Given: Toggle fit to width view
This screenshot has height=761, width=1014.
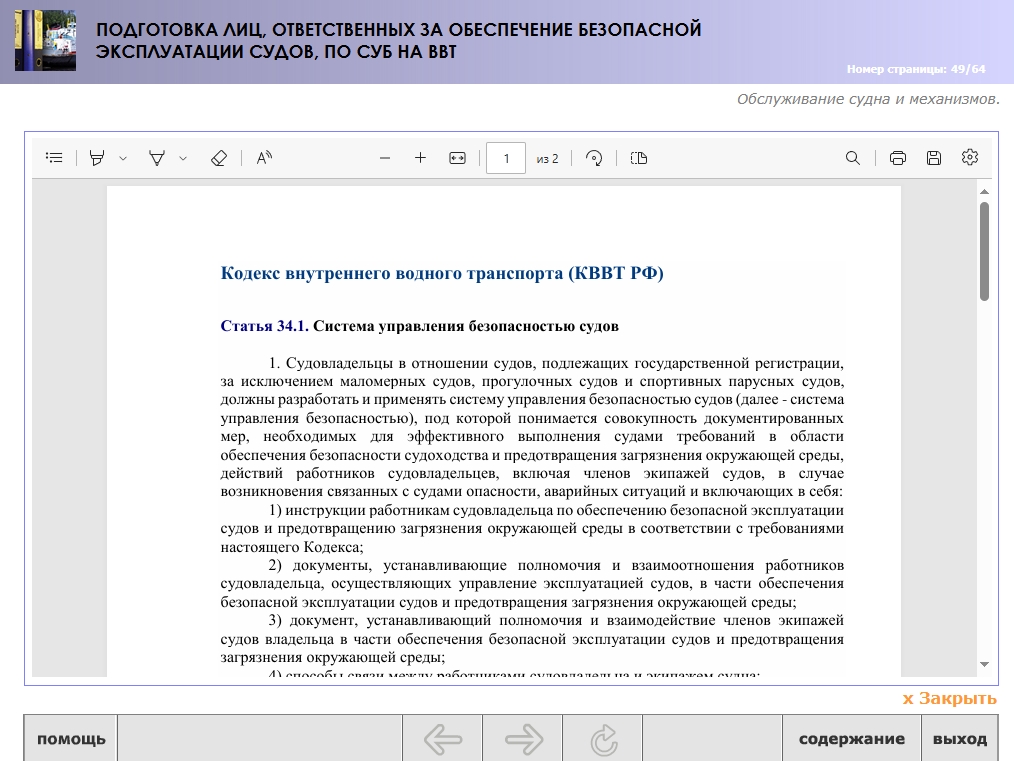Looking at the screenshot, I should coord(458,158).
